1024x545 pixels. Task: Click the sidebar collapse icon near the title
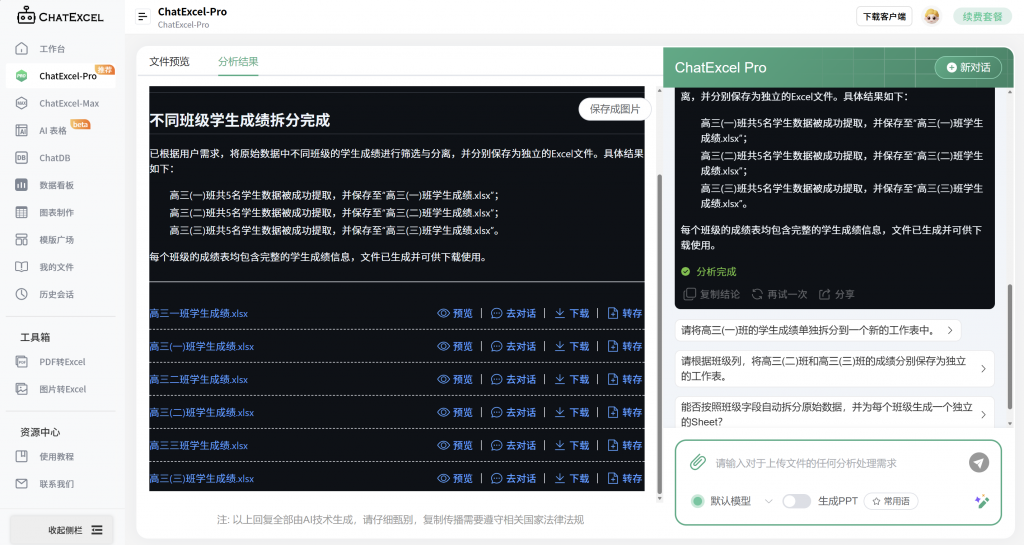tap(142, 16)
